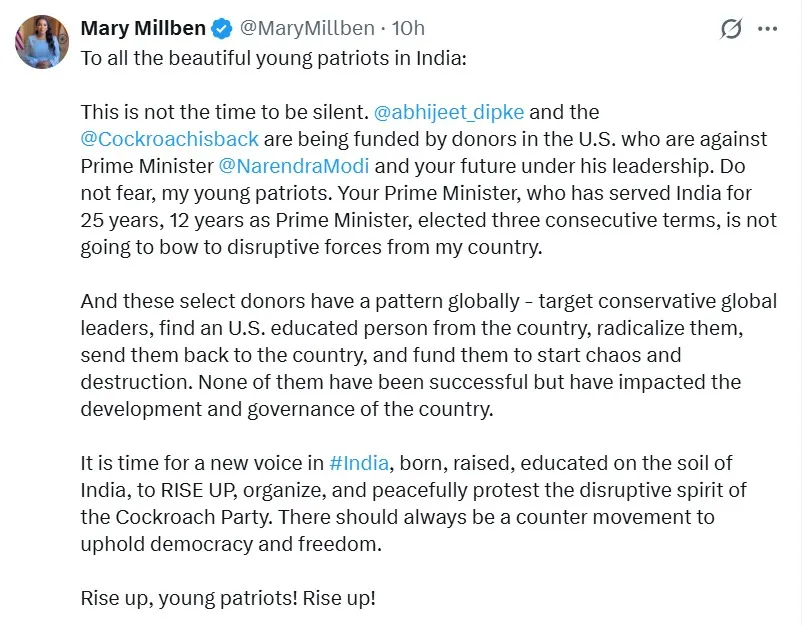The image size is (802, 625).
Task: Click the text 'uphold democracy and freedom'
Action: pos(231,544)
